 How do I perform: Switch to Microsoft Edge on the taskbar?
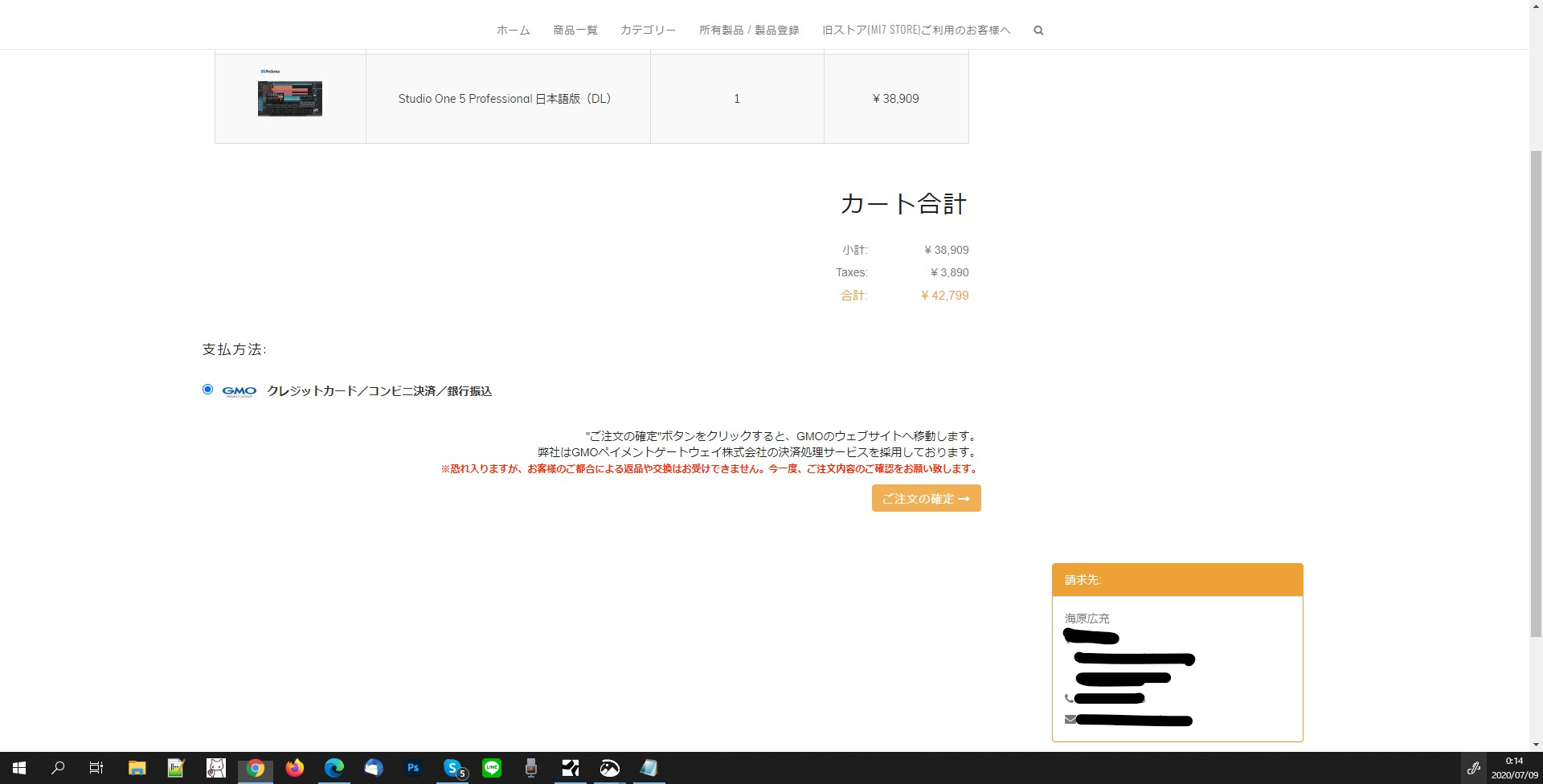pos(334,768)
